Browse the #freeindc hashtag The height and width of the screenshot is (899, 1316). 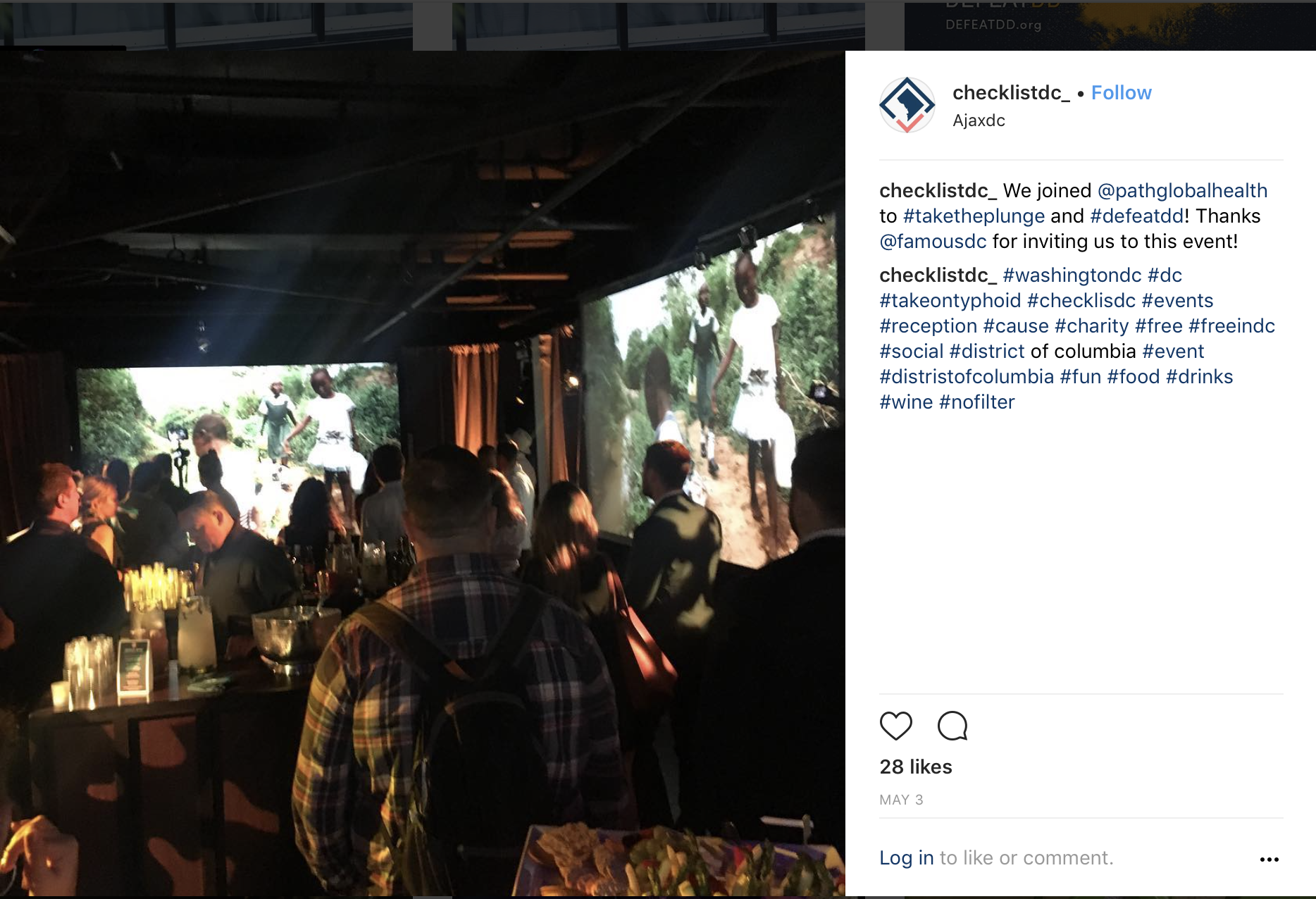coord(1231,326)
